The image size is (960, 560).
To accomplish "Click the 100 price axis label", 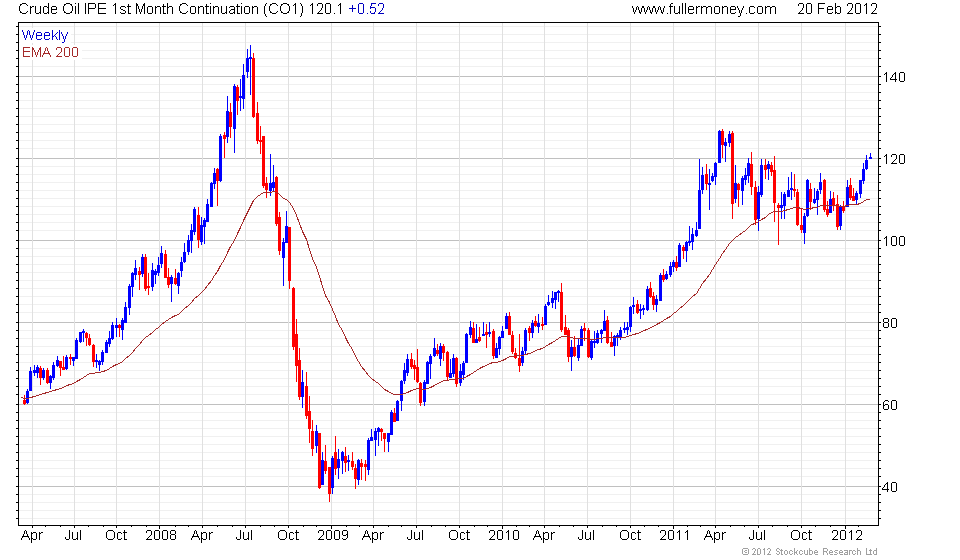I will click(893, 241).
